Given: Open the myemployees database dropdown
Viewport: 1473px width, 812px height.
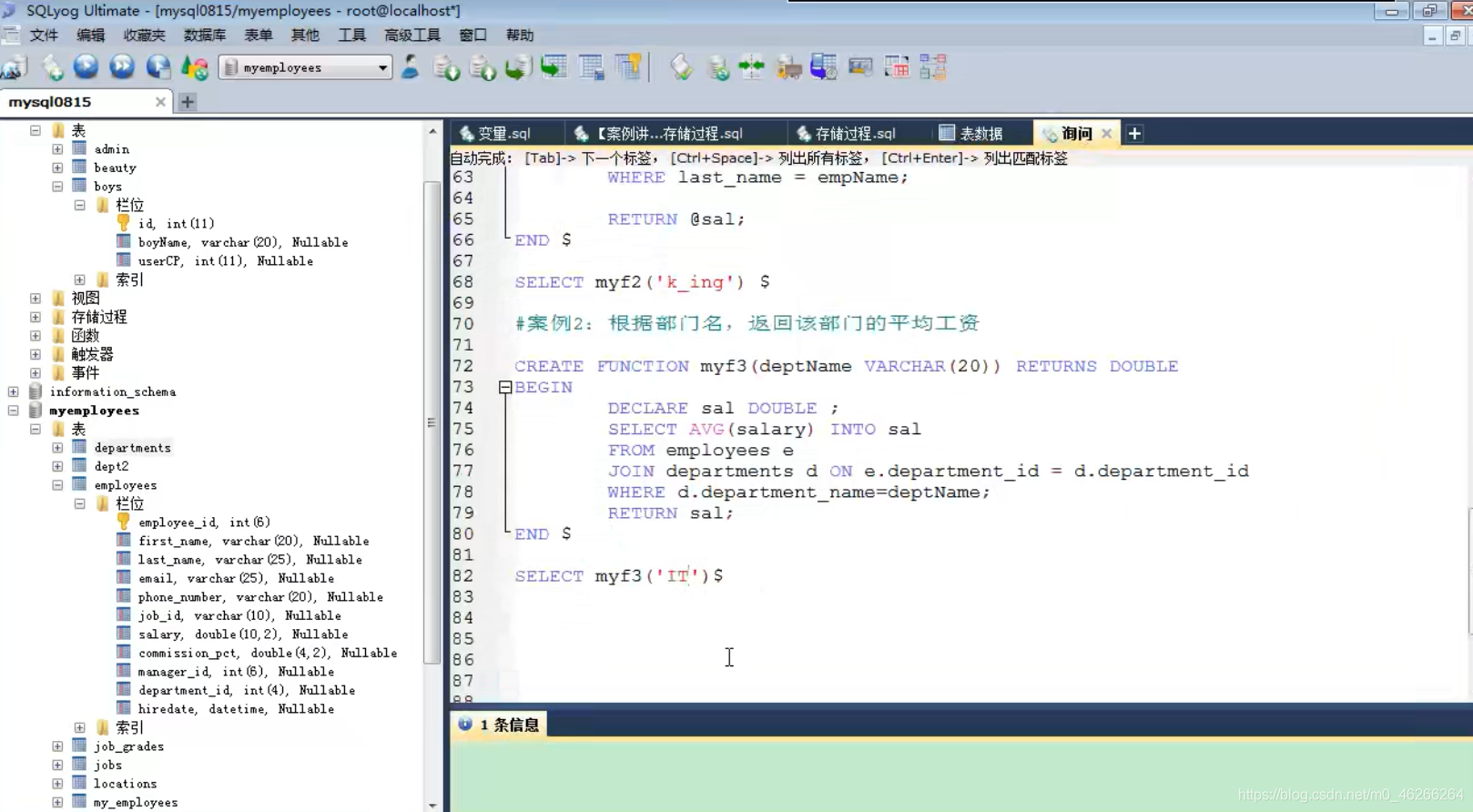Looking at the screenshot, I should pos(382,67).
